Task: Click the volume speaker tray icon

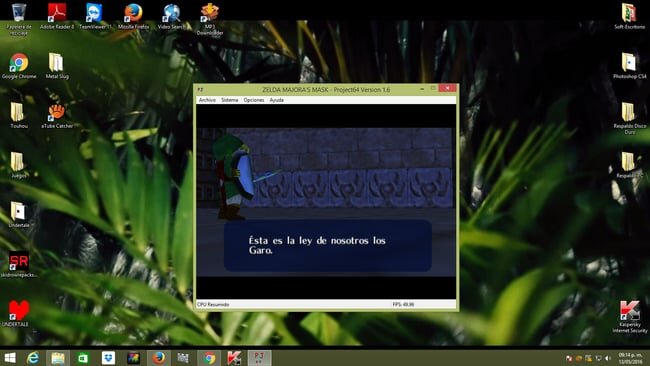Action: (x=608, y=358)
